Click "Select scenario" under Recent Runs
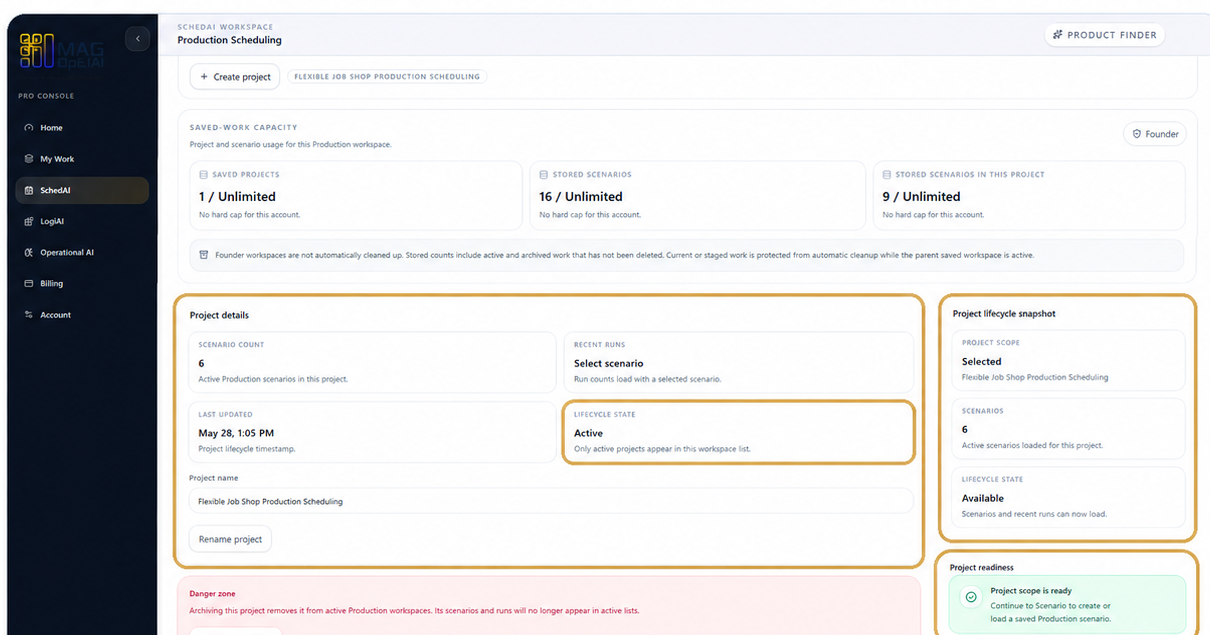Image resolution: width=1210 pixels, height=635 pixels. point(608,364)
